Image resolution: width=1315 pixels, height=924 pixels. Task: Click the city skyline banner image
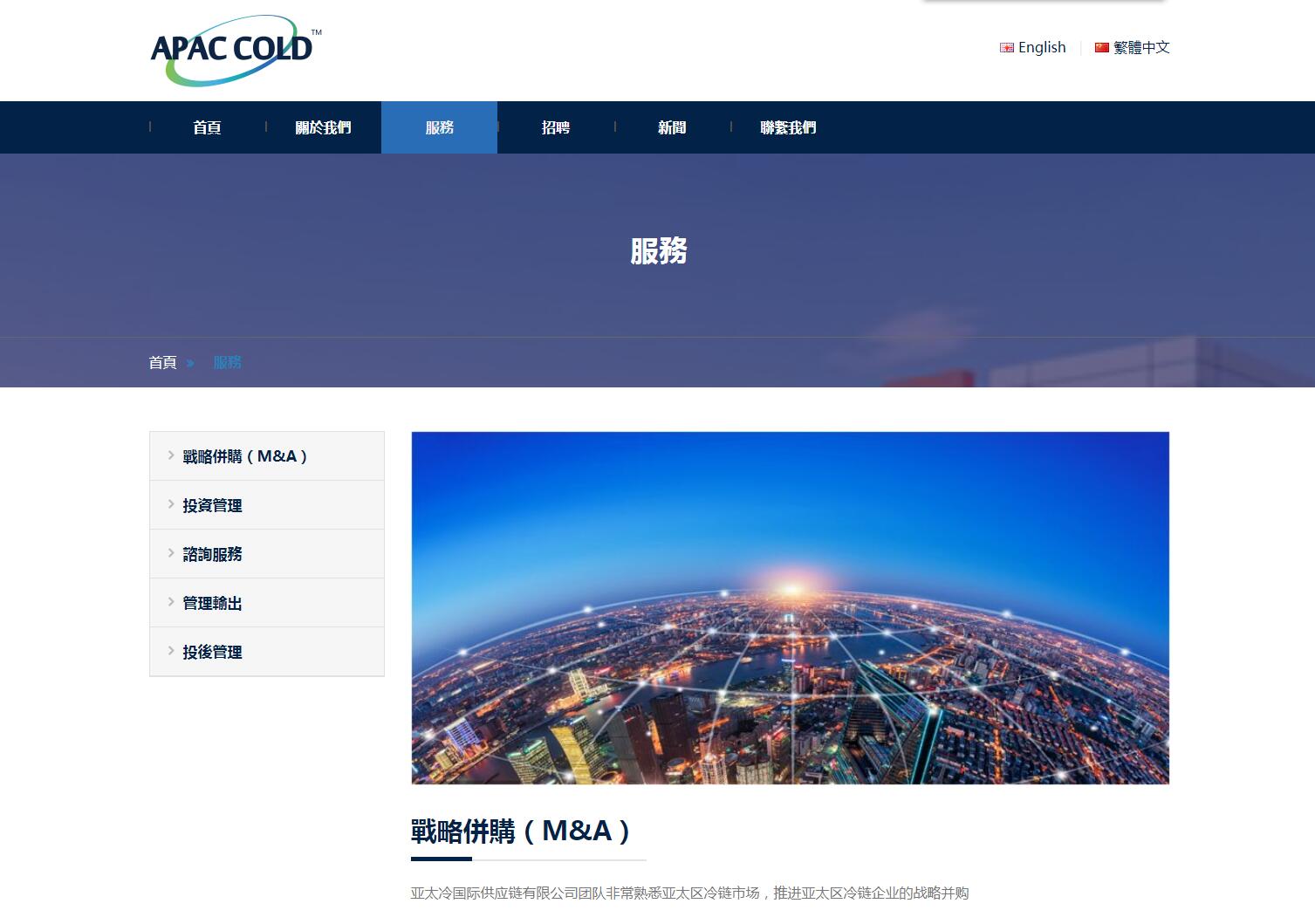tap(791, 608)
